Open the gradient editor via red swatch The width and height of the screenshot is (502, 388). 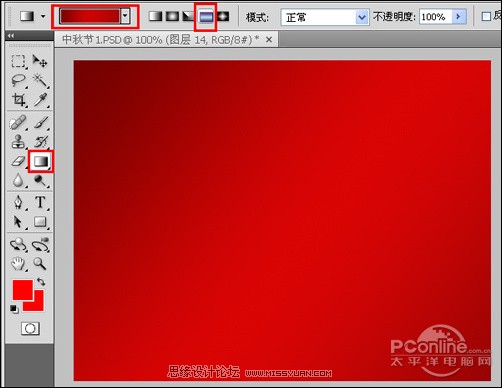pyautogui.click(x=89, y=16)
